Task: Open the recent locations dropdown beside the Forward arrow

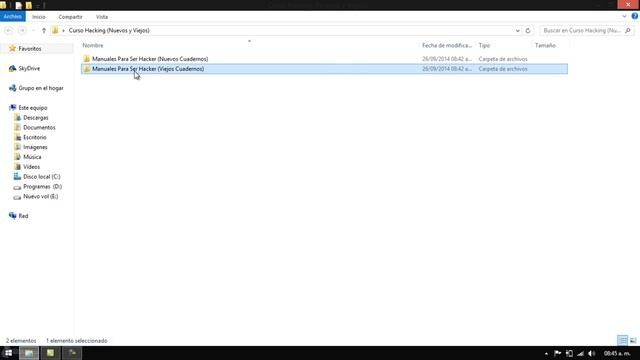Action: [33, 31]
